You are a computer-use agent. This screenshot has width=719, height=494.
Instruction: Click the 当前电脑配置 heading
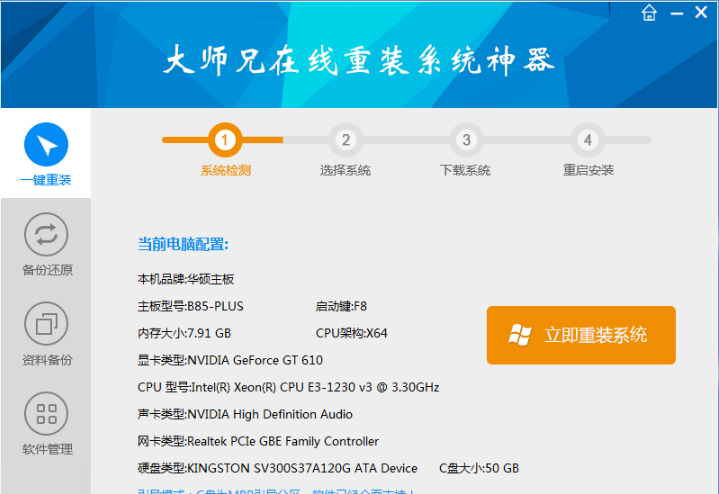(183, 244)
